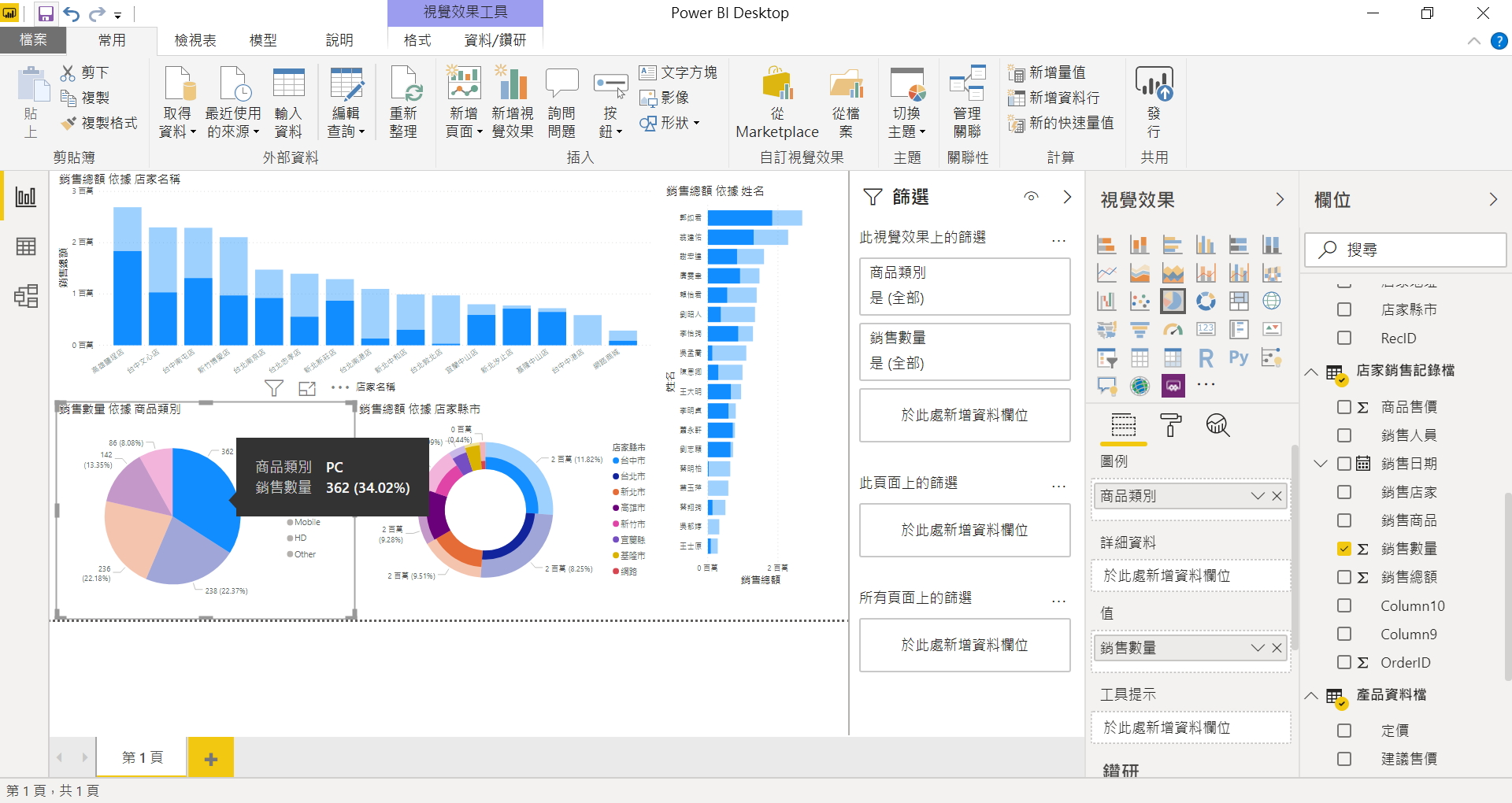Open the 檢視表 ribbon tab

click(x=195, y=40)
